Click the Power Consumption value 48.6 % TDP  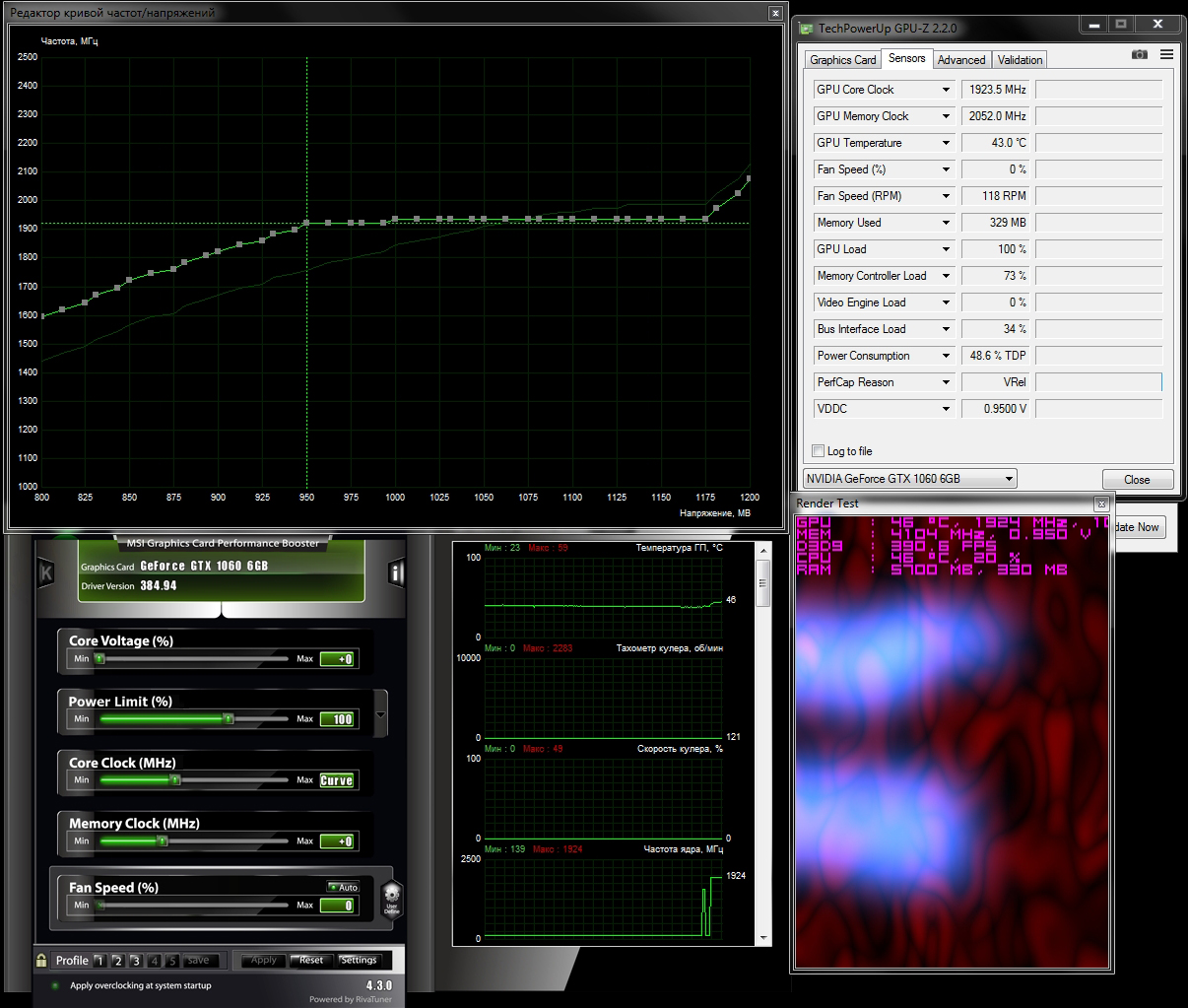pyautogui.click(x=996, y=356)
